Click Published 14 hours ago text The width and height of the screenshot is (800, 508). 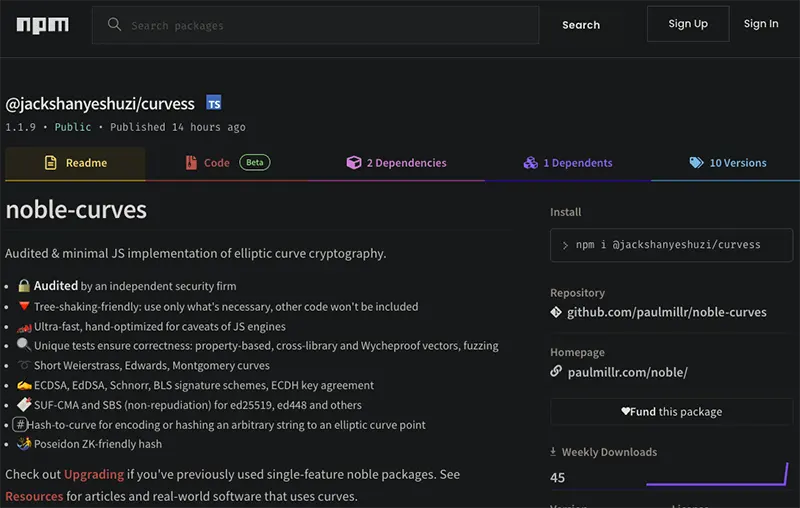(x=178, y=128)
